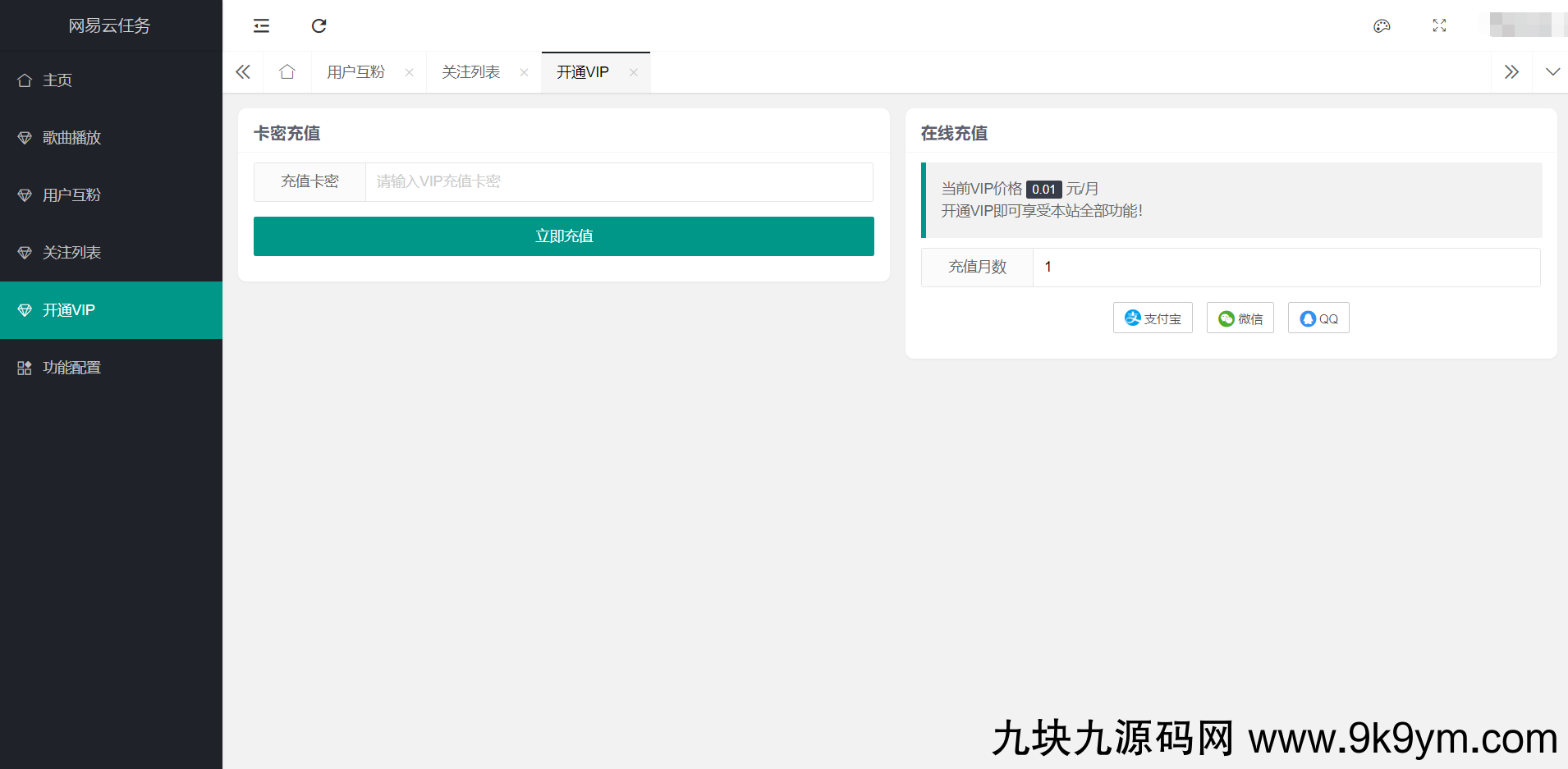Switch to the 用户互粉 tab
The image size is (1568, 769).
pyautogui.click(x=355, y=72)
